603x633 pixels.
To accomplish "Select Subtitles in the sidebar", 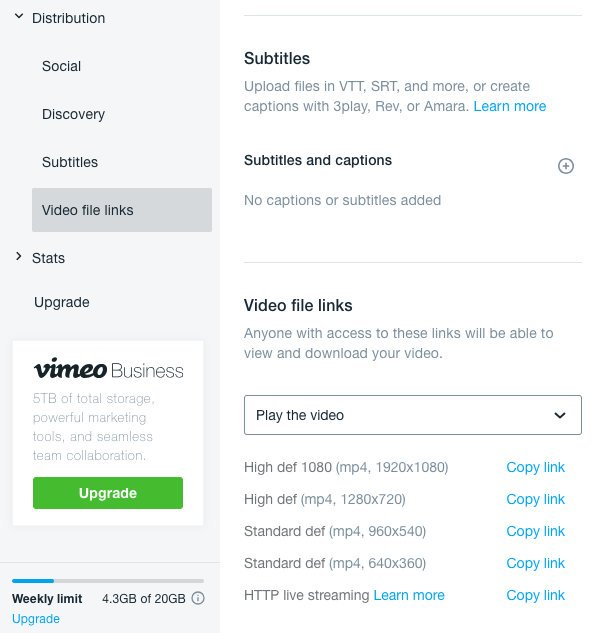I will click(x=70, y=162).
